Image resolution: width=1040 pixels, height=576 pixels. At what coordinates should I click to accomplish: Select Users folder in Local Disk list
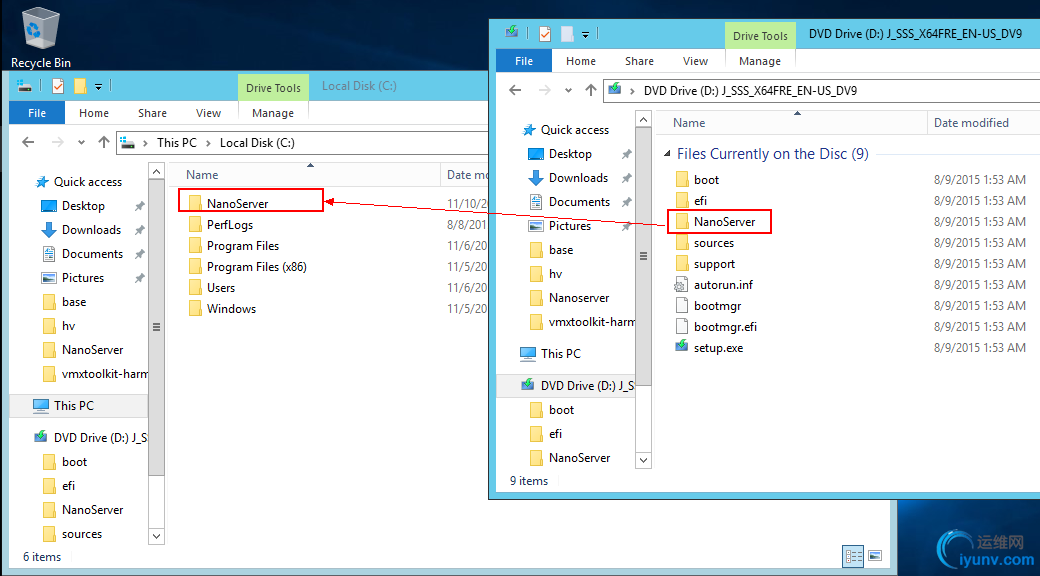pyautogui.click(x=221, y=287)
